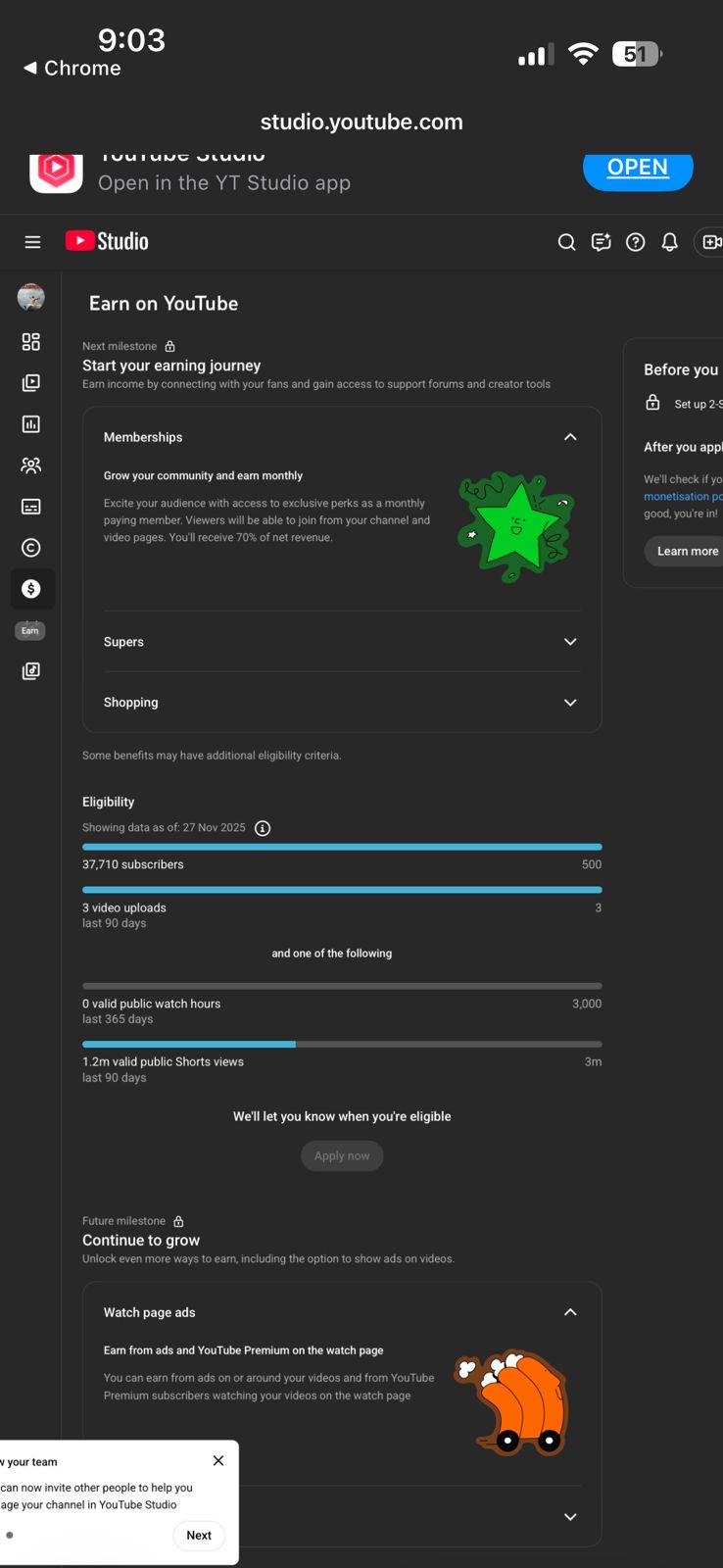This screenshot has width=723, height=1568.
Task: Open the hamburger navigation menu
Action: coord(32,242)
